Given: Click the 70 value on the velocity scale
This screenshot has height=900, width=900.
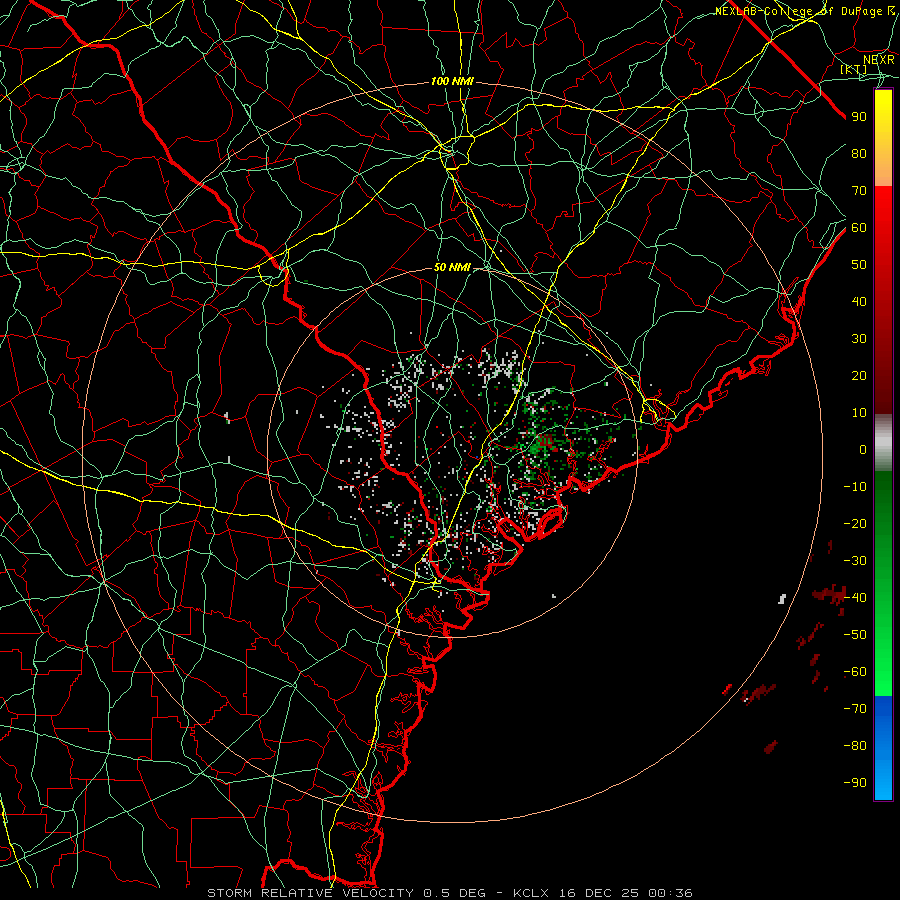Looking at the screenshot, I should [x=859, y=191].
